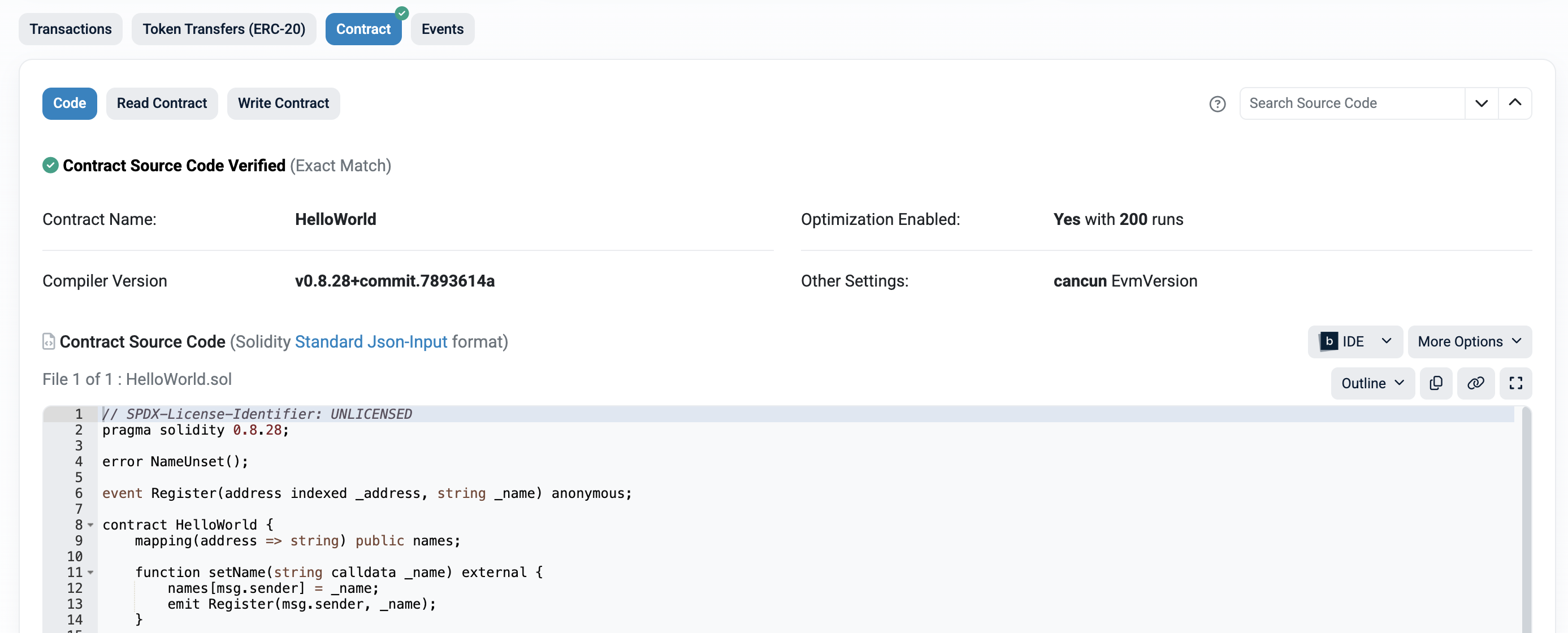Expand the Outline dropdown
The width and height of the screenshot is (1568, 633).
1372,383
